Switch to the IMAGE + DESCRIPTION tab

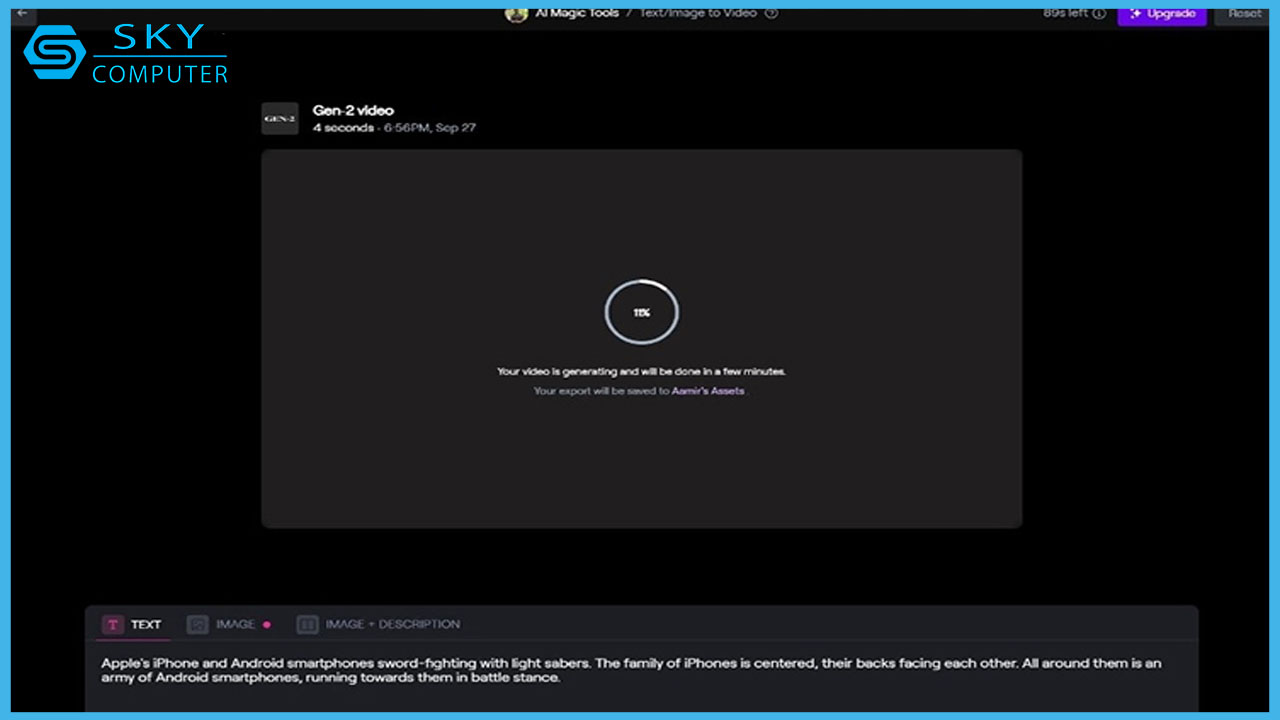[392, 624]
